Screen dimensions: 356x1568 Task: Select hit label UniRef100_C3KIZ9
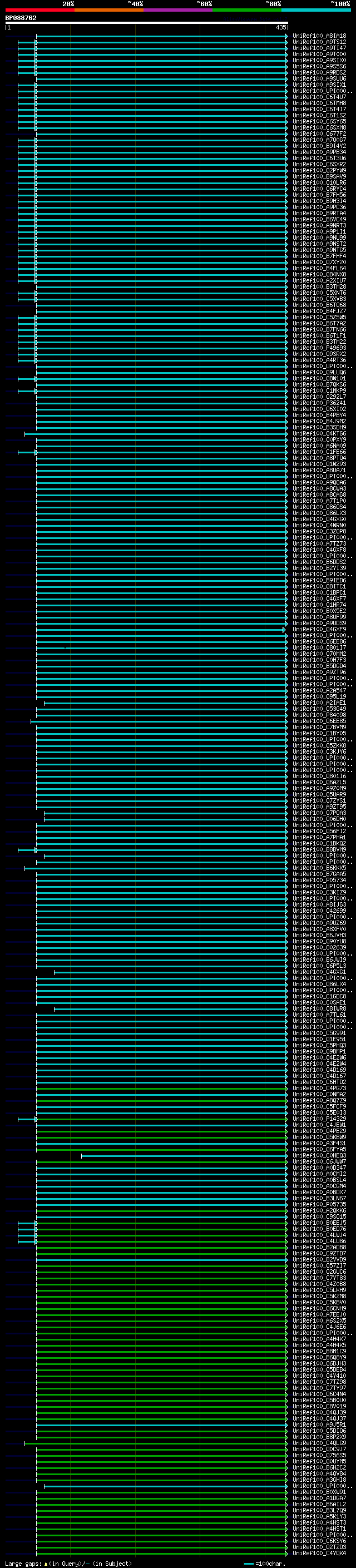click(x=319, y=893)
